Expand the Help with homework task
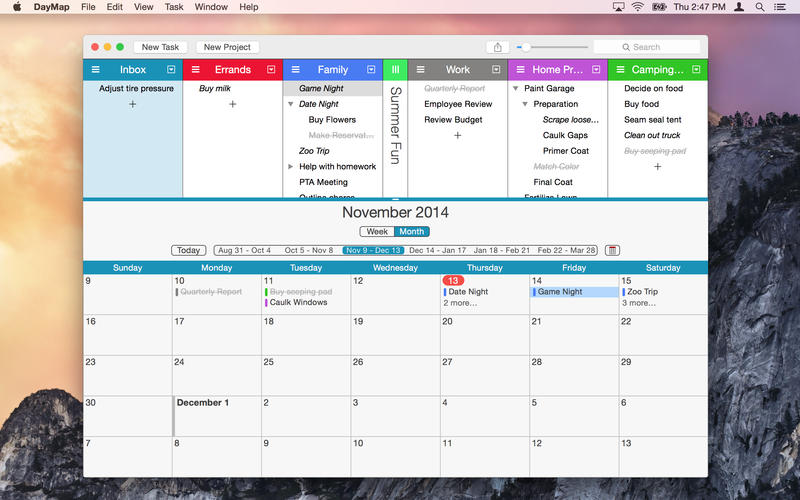This screenshot has width=800, height=500. (290, 167)
